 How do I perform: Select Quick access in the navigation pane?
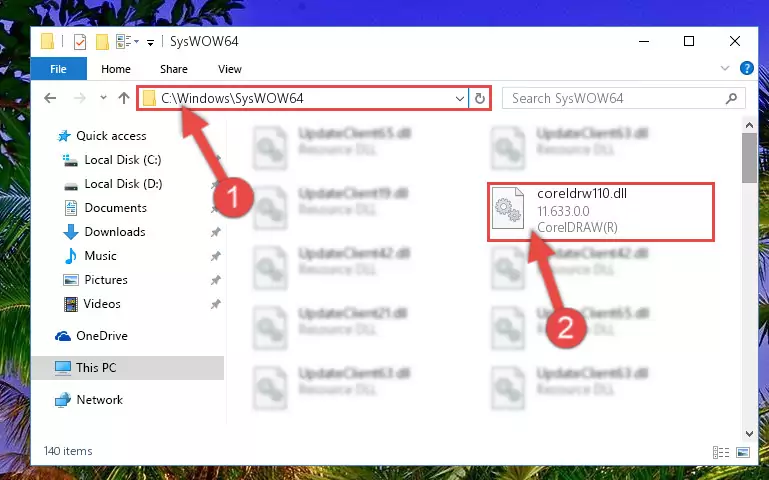111,136
